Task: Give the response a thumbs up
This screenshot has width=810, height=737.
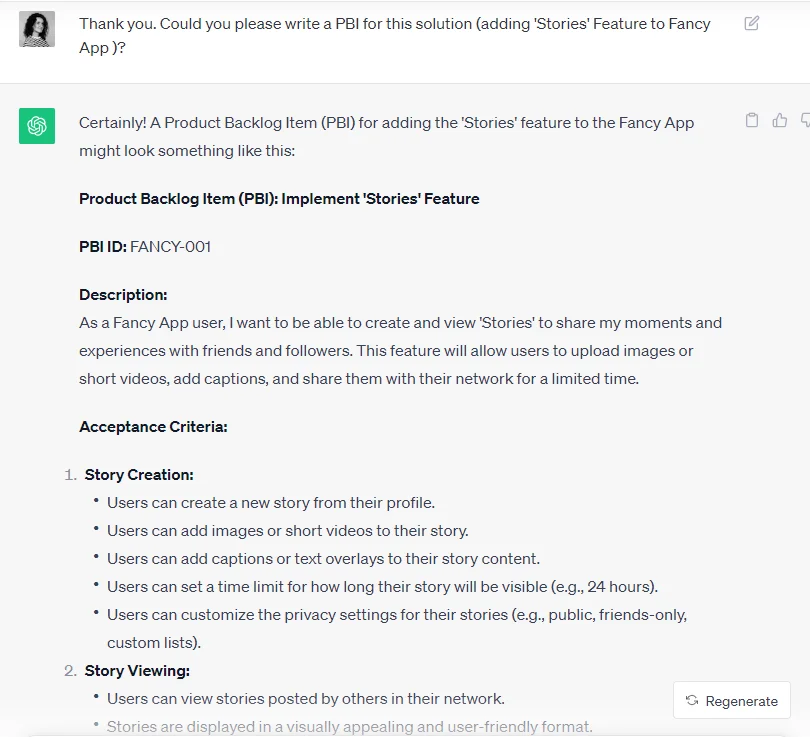Action: click(x=780, y=120)
